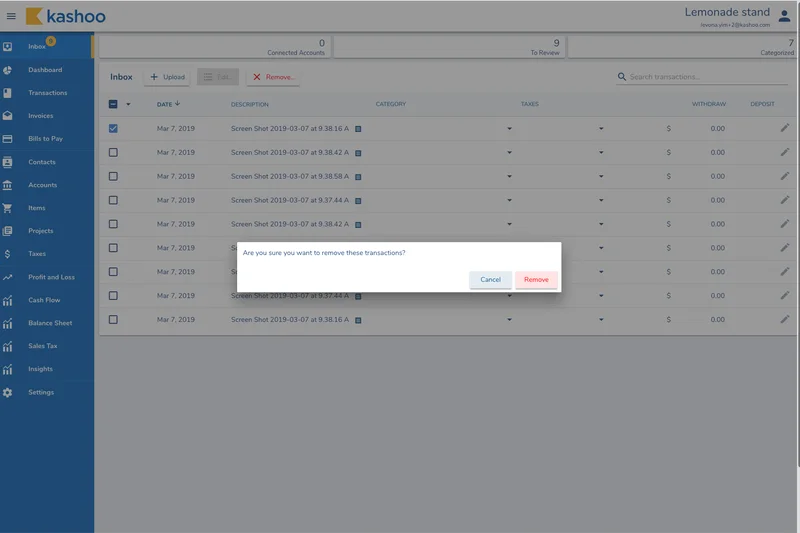Toggle the select-all header checkbox
The width and height of the screenshot is (800, 533).
tap(113, 104)
